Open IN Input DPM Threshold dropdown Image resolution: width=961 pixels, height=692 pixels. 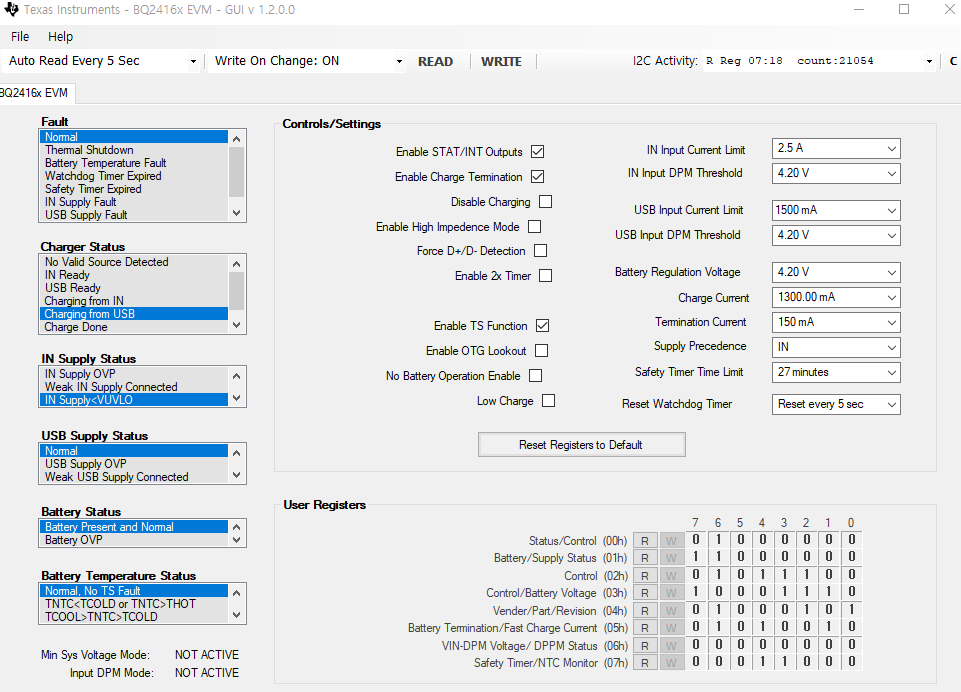point(836,173)
